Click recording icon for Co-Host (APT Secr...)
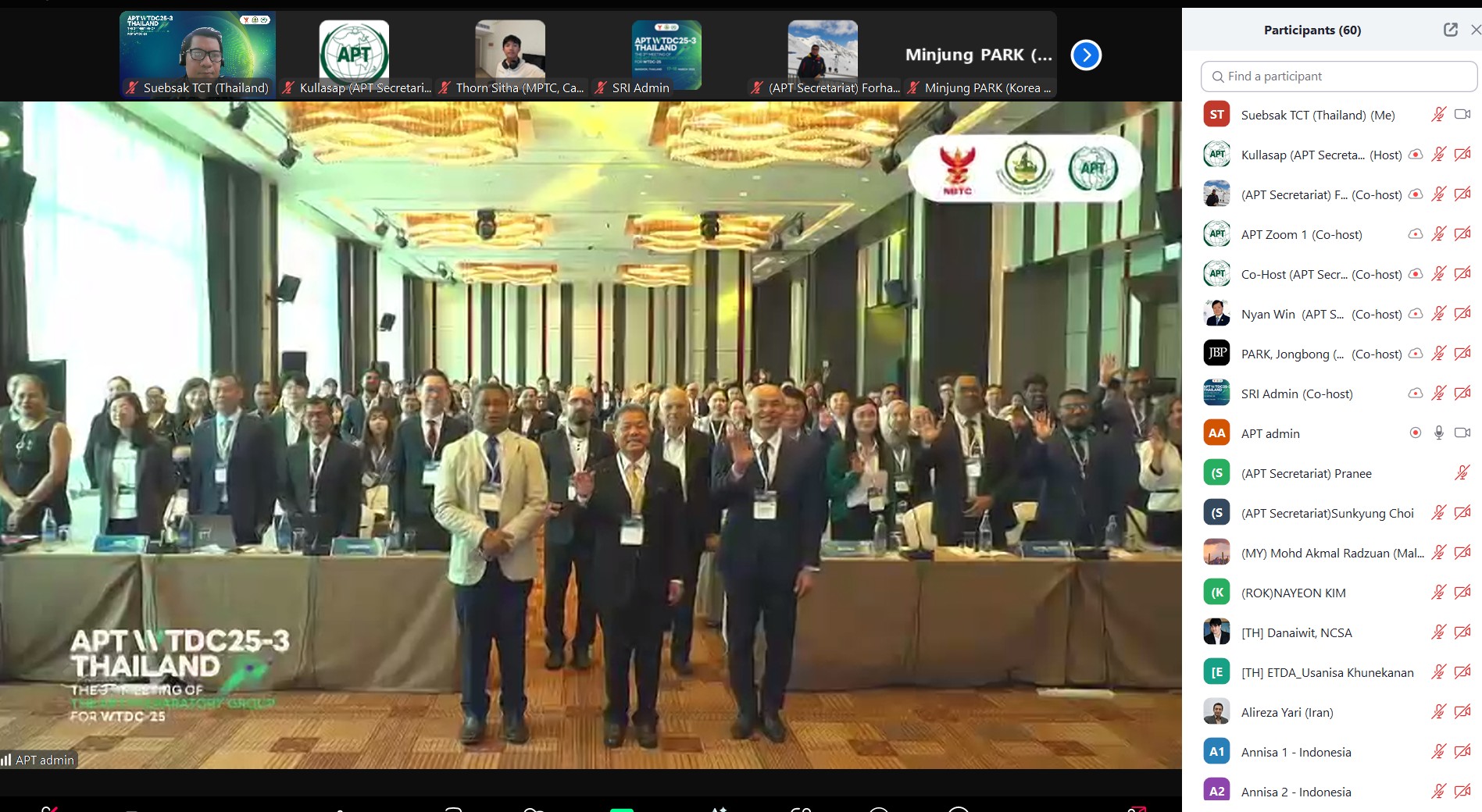 pos(1415,274)
